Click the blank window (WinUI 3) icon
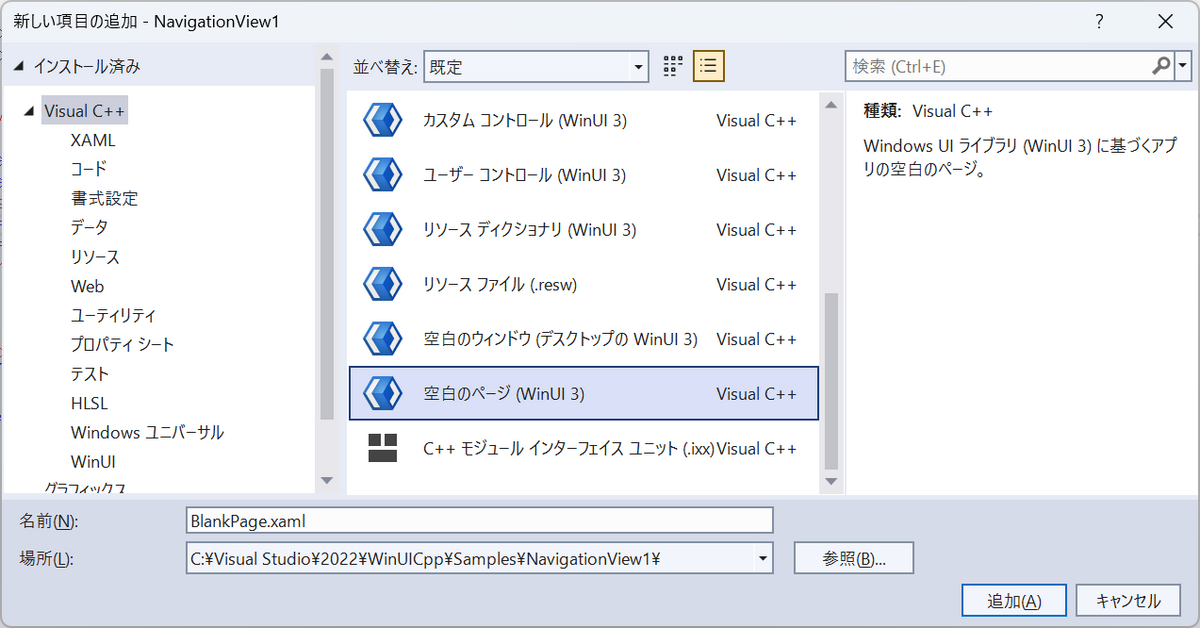The height and width of the screenshot is (628, 1200). click(x=381, y=339)
